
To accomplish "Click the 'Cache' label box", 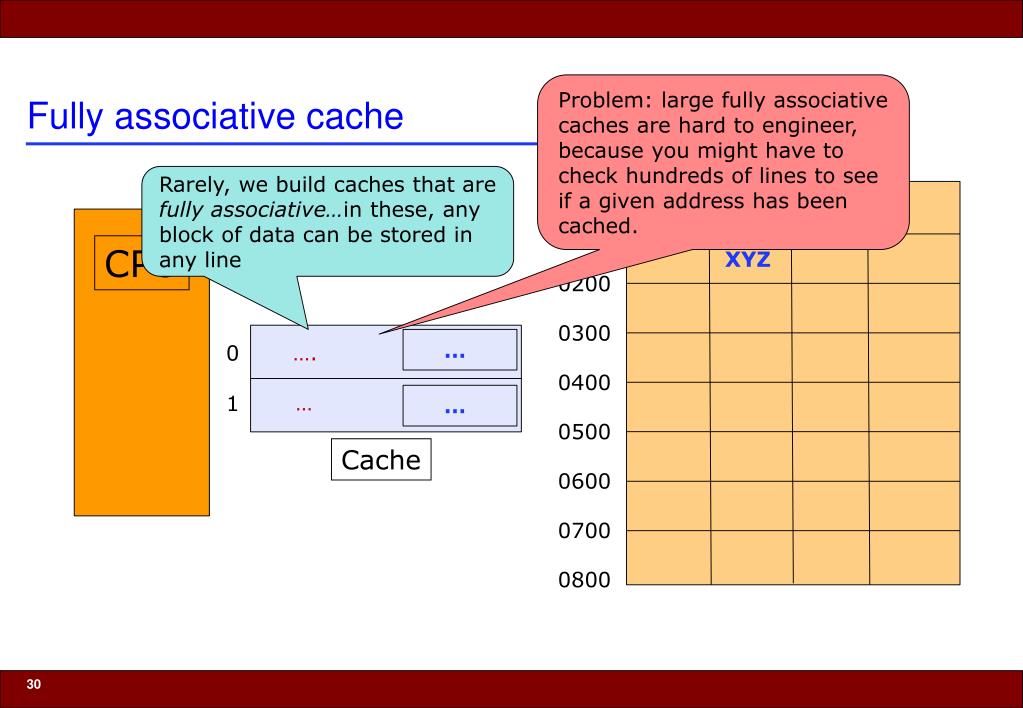I will [x=381, y=459].
